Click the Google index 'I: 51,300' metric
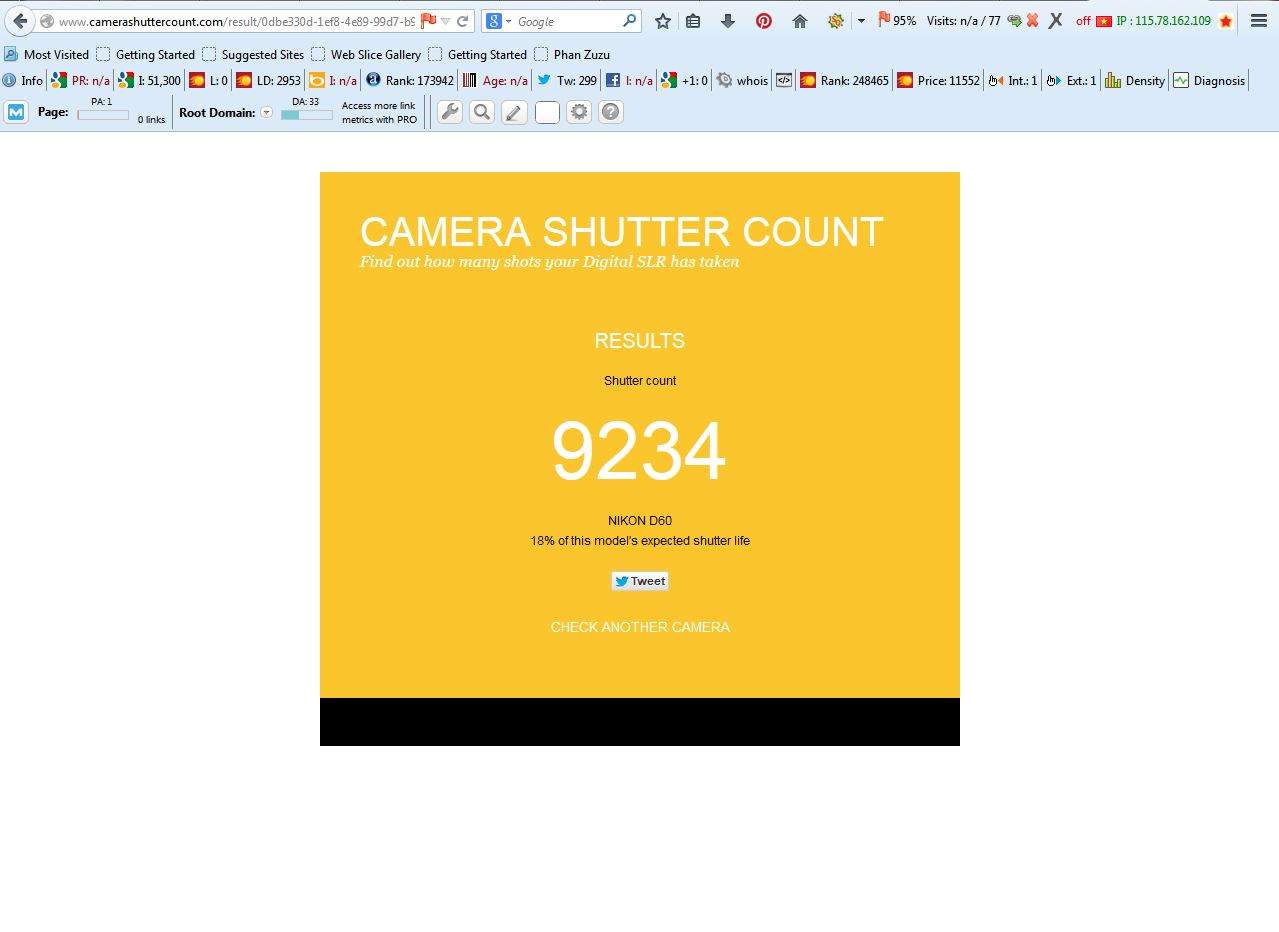Screen dimensions: 1279x932 [149, 81]
